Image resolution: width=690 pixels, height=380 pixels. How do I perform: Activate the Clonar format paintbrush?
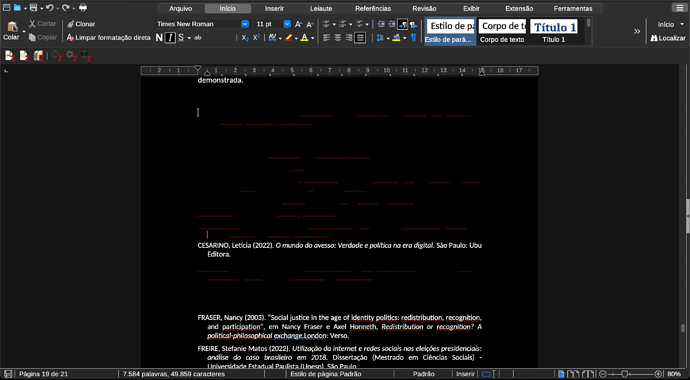point(81,24)
